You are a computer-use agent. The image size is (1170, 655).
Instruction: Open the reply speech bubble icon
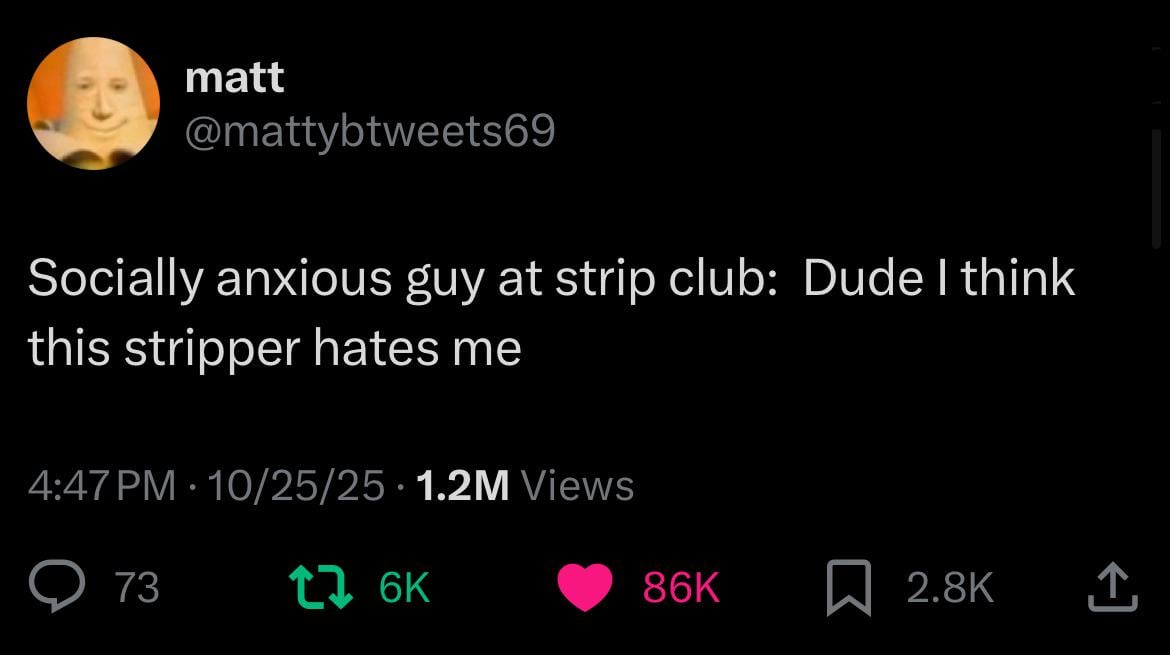coord(57,586)
